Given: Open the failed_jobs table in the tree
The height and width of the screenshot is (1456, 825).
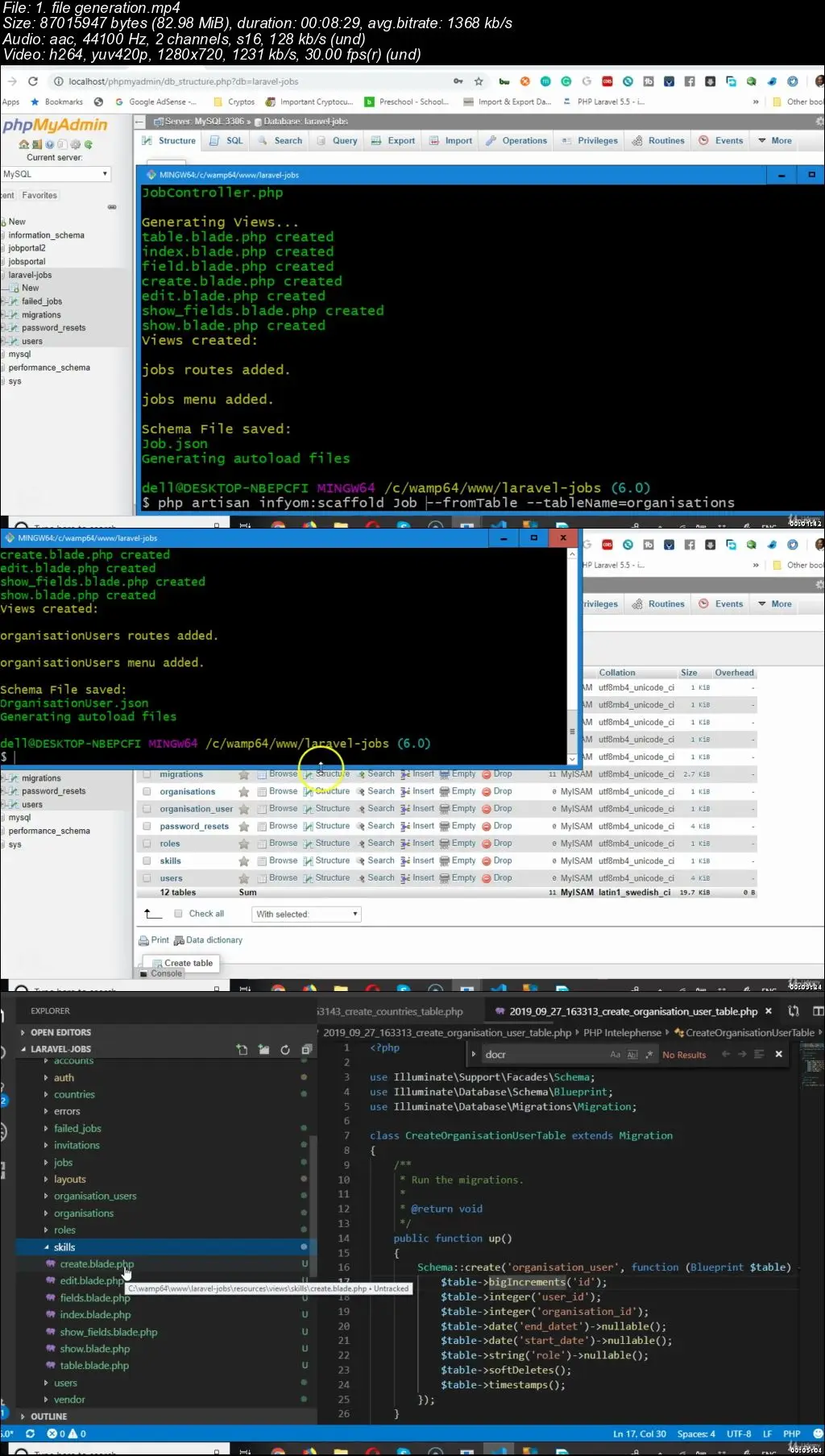Looking at the screenshot, I should (42, 301).
